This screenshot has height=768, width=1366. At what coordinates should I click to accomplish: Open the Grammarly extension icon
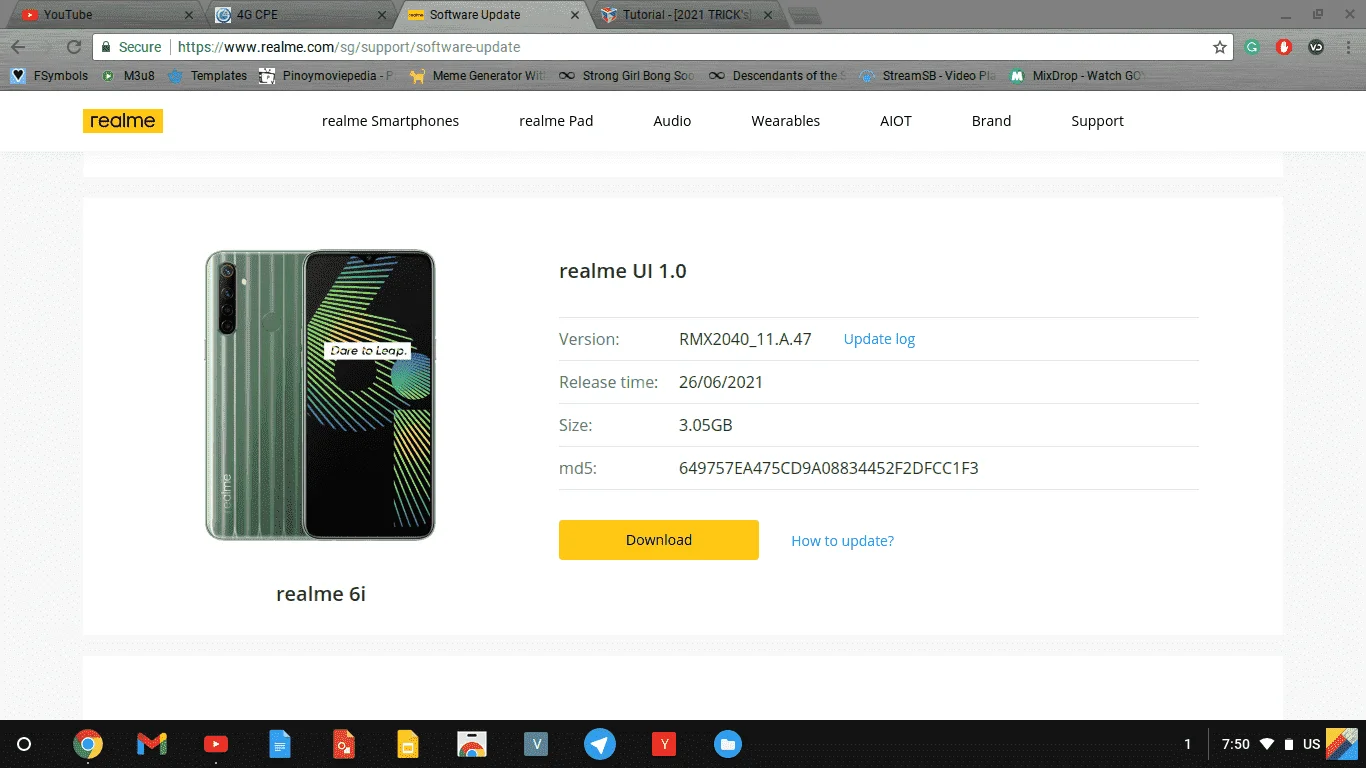1252,47
